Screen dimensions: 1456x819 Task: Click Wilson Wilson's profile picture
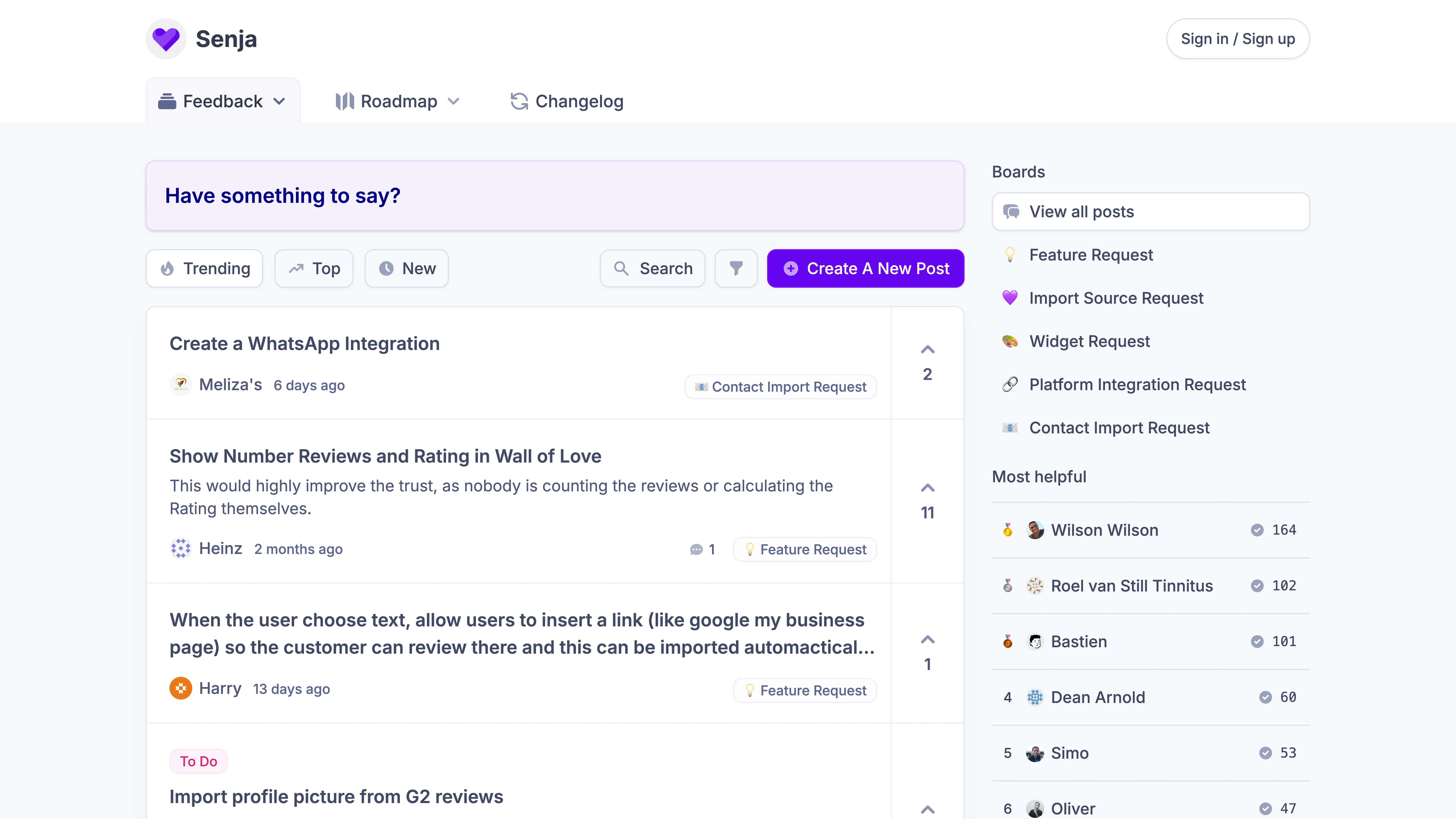pyautogui.click(x=1035, y=530)
